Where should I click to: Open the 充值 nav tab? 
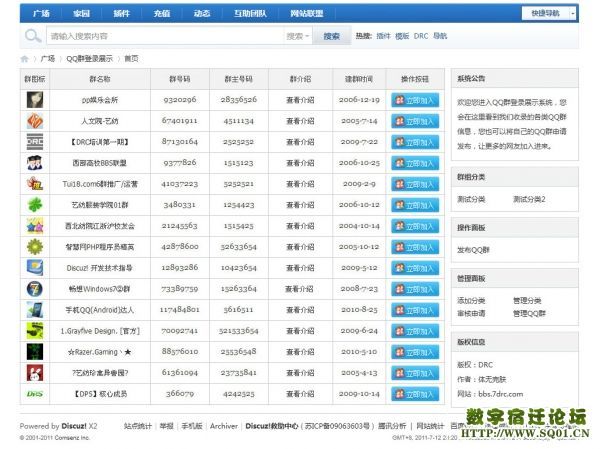coord(162,14)
